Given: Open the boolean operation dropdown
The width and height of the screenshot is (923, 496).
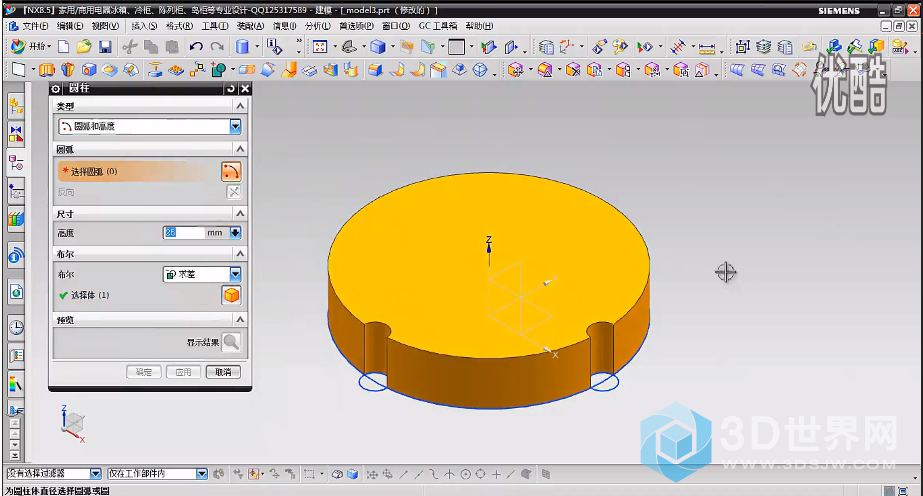Looking at the screenshot, I should 235,274.
